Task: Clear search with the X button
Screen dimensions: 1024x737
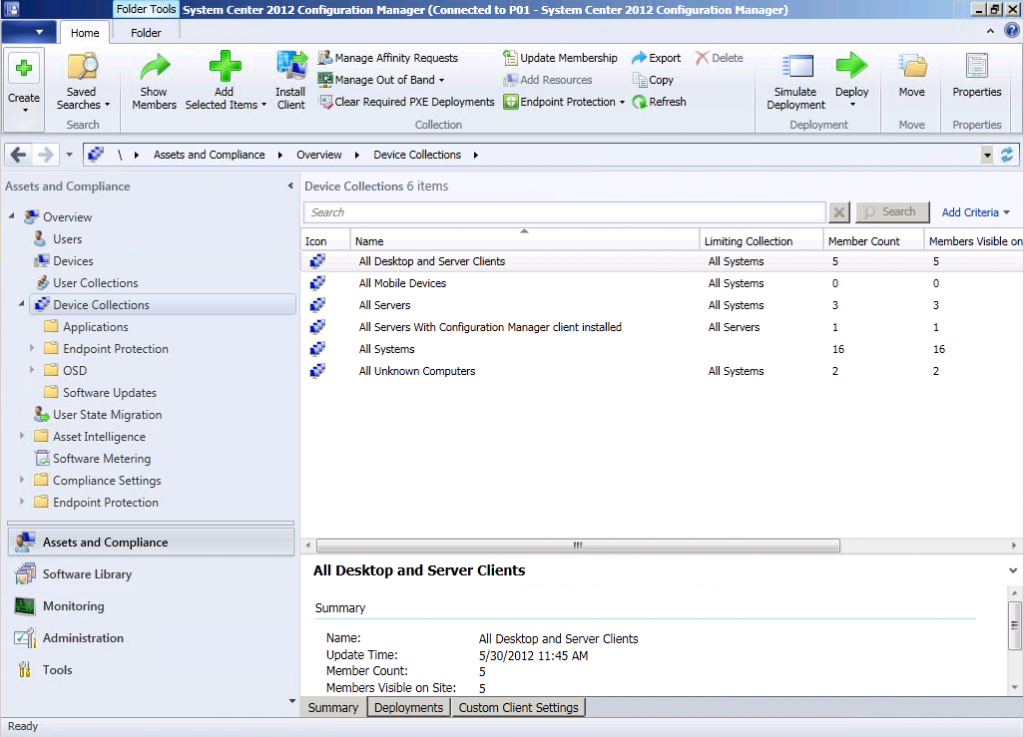Action: (839, 212)
